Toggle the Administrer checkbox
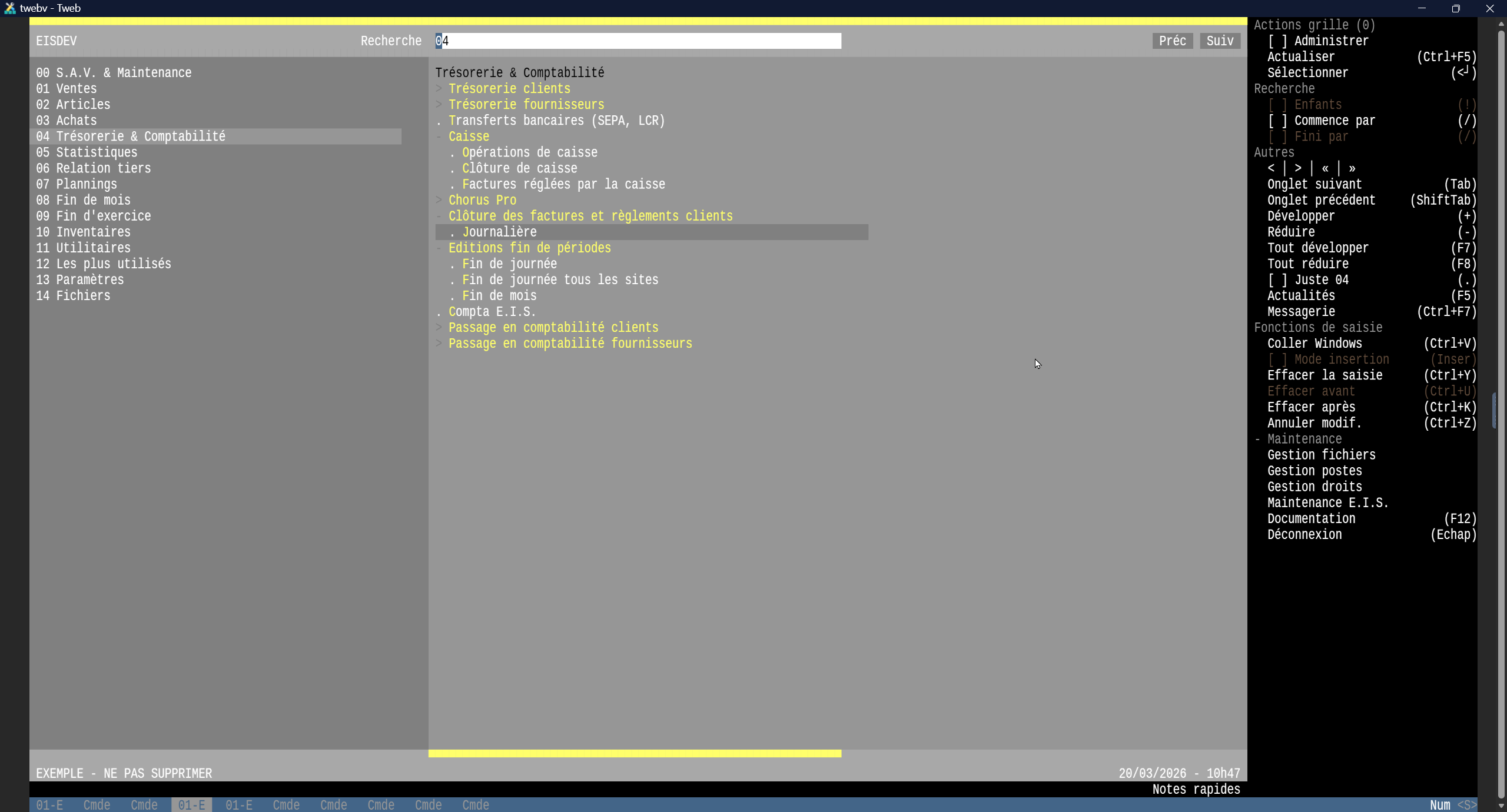Image resolution: width=1507 pixels, height=812 pixels. tap(1277, 41)
